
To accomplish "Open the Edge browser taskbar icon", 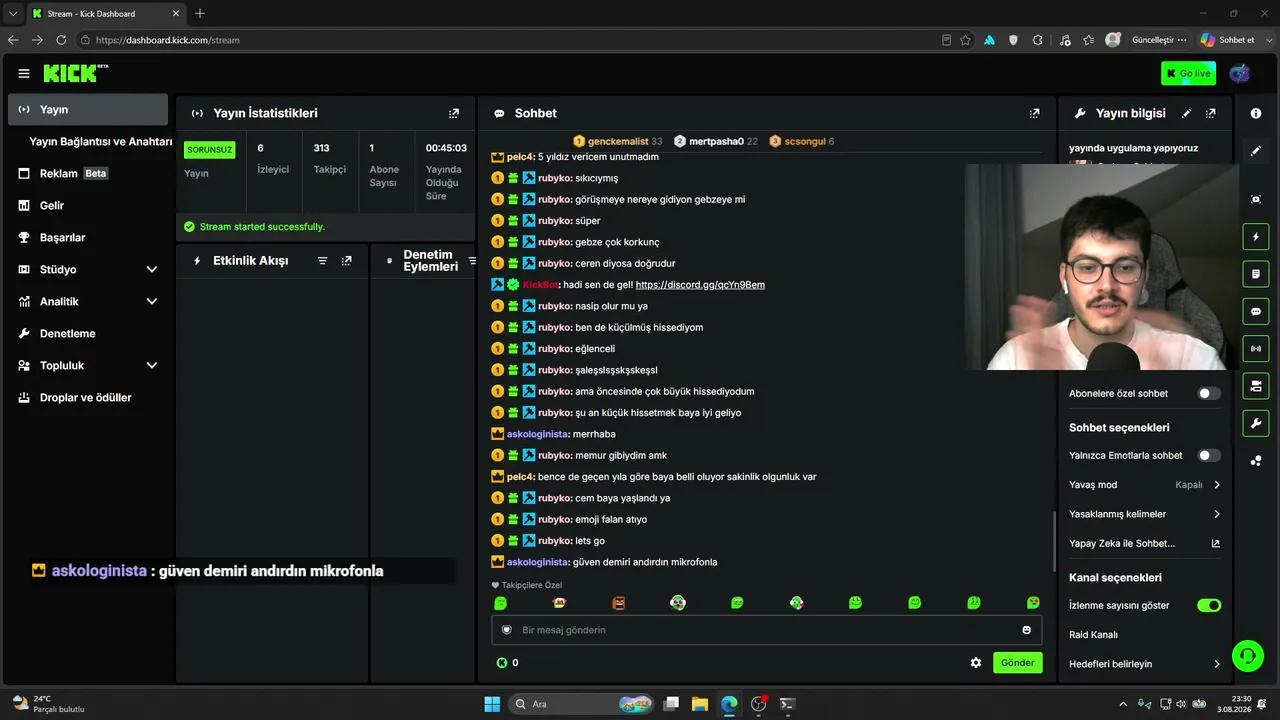I will click(x=729, y=704).
